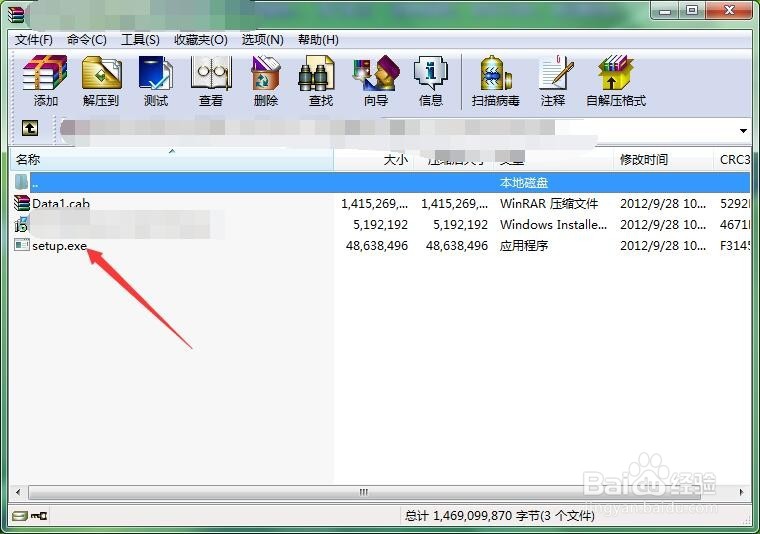Click the Test (测试) toolbar icon
The image size is (760, 534).
(x=156, y=73)
